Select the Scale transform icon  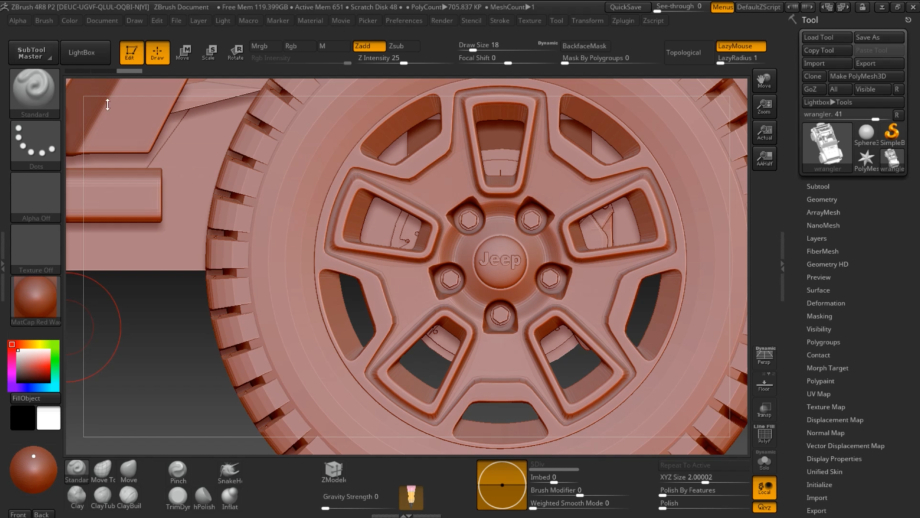[209, 52]
